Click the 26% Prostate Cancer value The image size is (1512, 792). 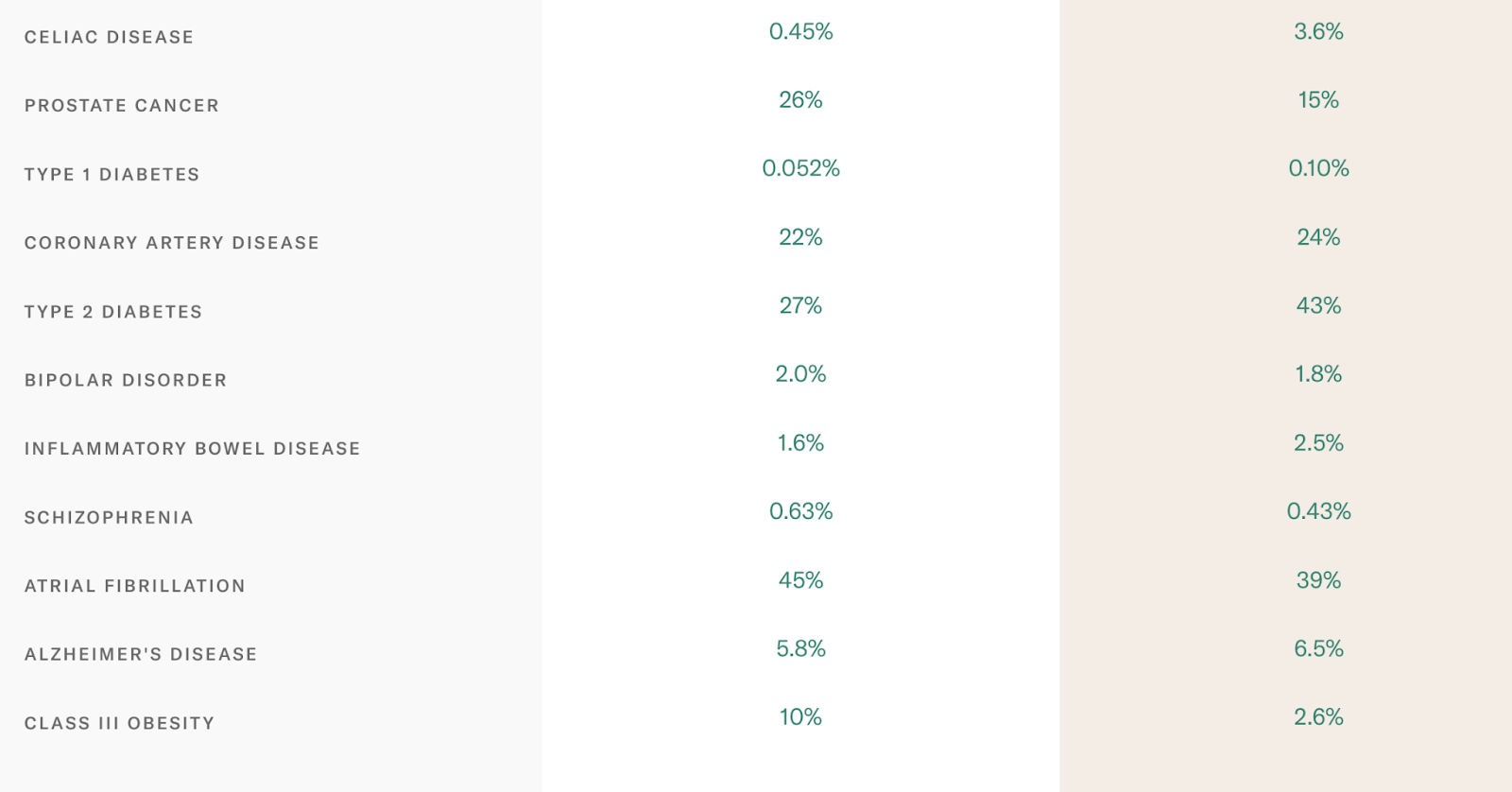[800, 100]
